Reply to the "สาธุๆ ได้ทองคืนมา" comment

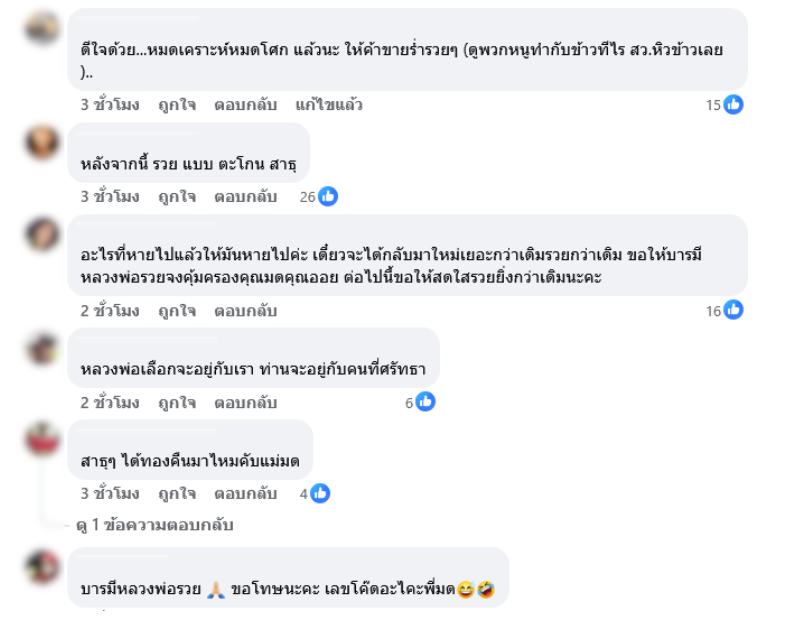coord(245,493)
